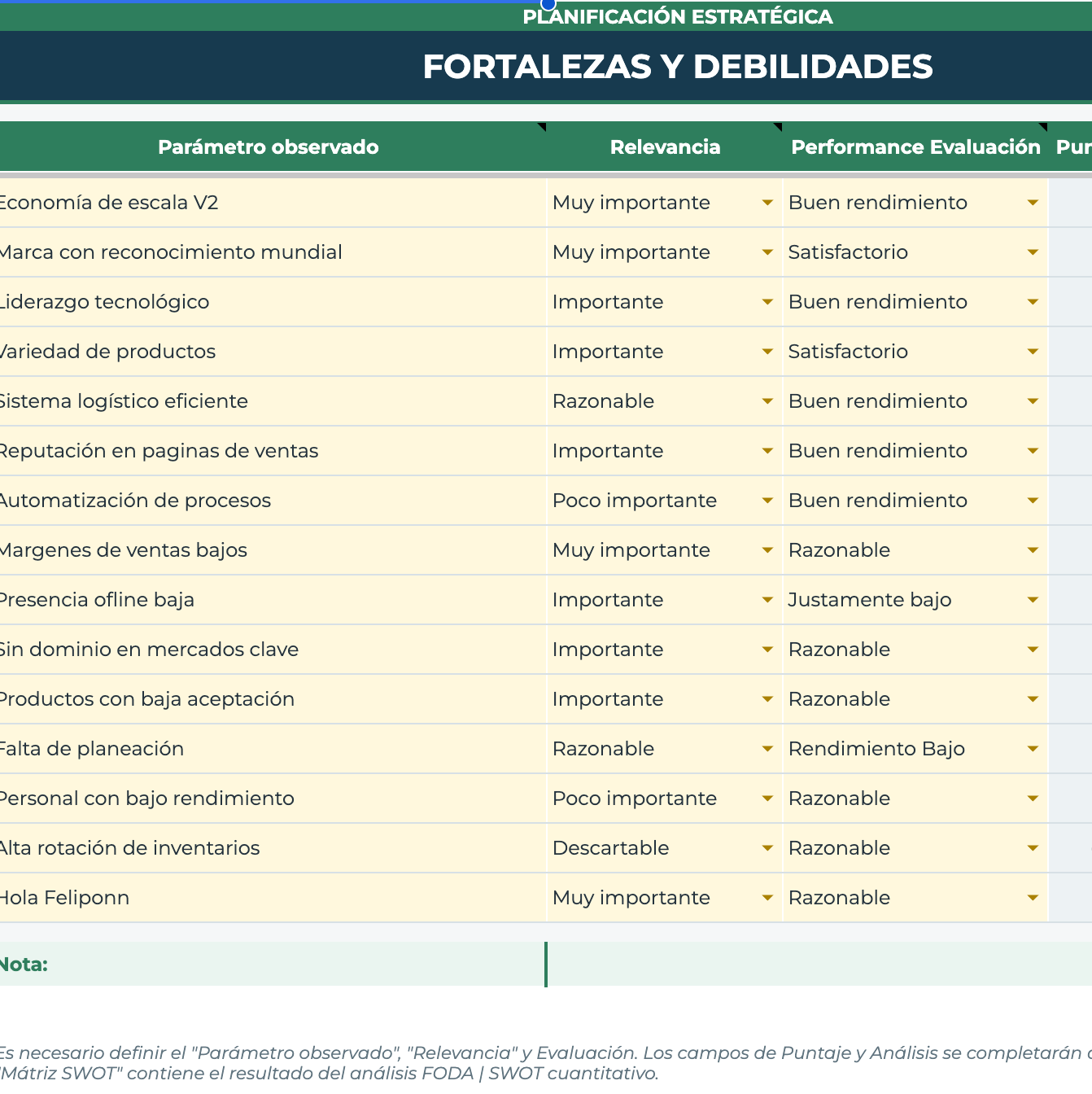Open Performance dropdown for Productos con baja aceptación
Viewport: 1092px width, 1094px height.
[x=1033, y=699]
